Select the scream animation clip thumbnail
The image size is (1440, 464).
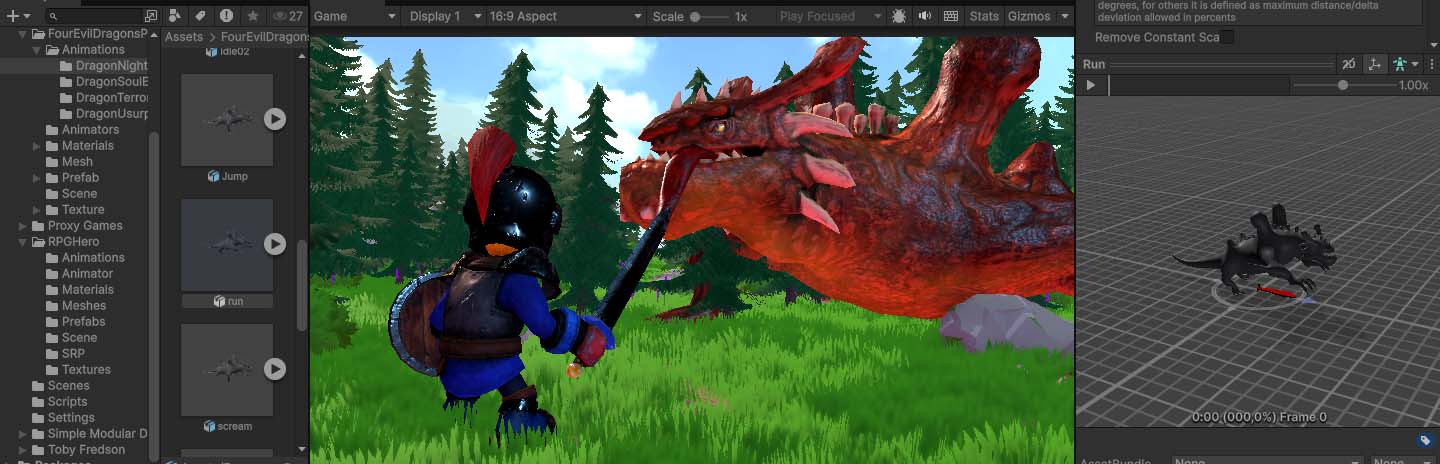tap(227, 369)
